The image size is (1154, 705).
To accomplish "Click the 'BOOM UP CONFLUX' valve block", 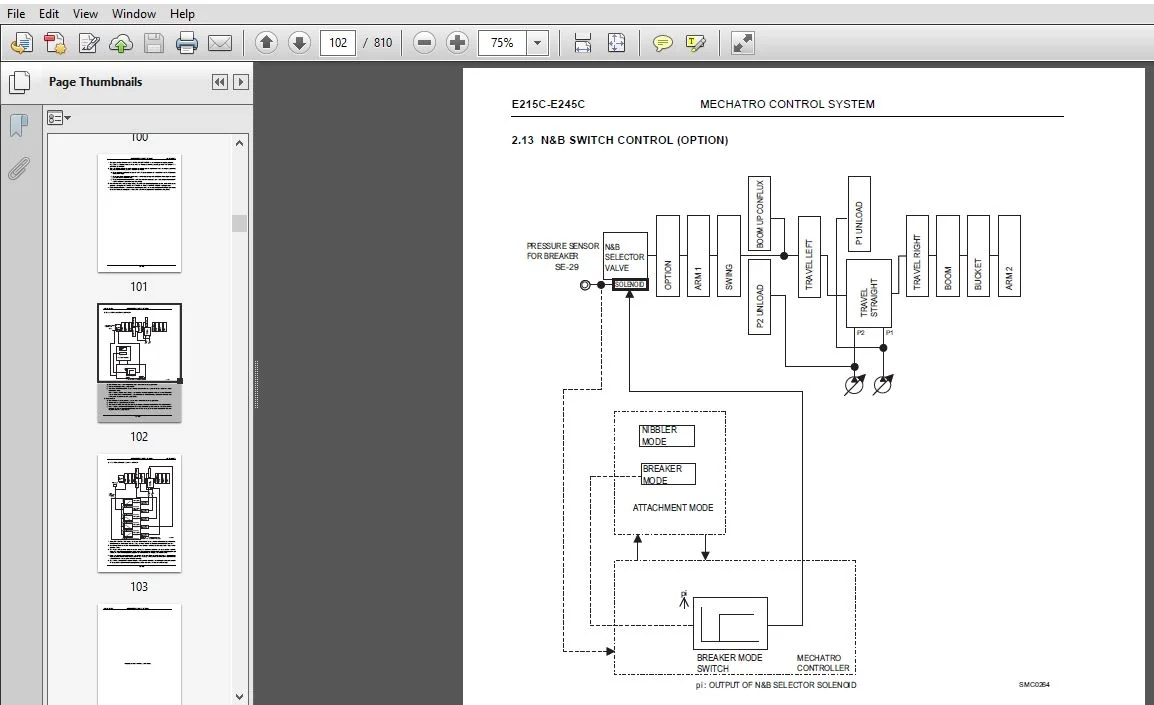I will [x=760, y=214].
